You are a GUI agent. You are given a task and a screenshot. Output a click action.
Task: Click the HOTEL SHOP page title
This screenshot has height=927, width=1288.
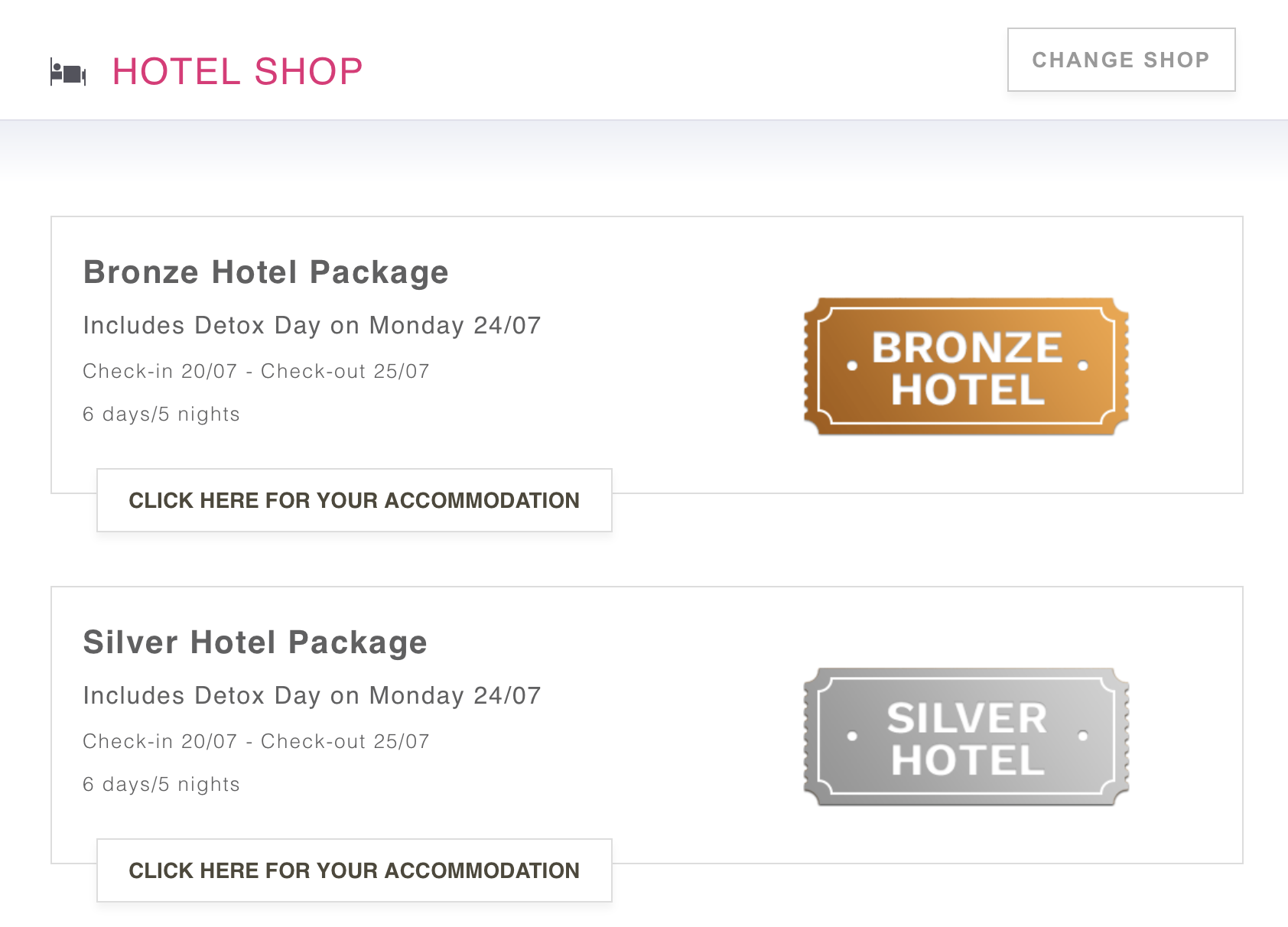(x=237, y=72)
